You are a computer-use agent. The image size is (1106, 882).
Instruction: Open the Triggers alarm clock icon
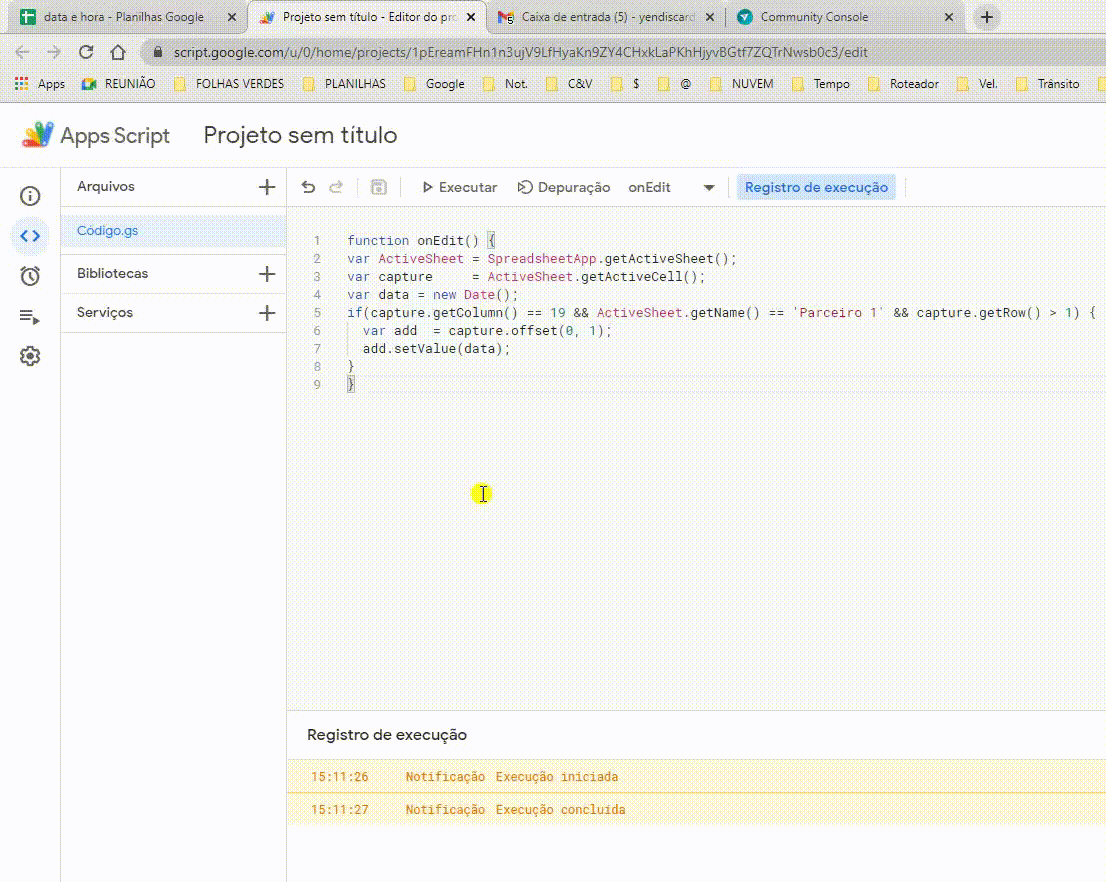(30, 276)
